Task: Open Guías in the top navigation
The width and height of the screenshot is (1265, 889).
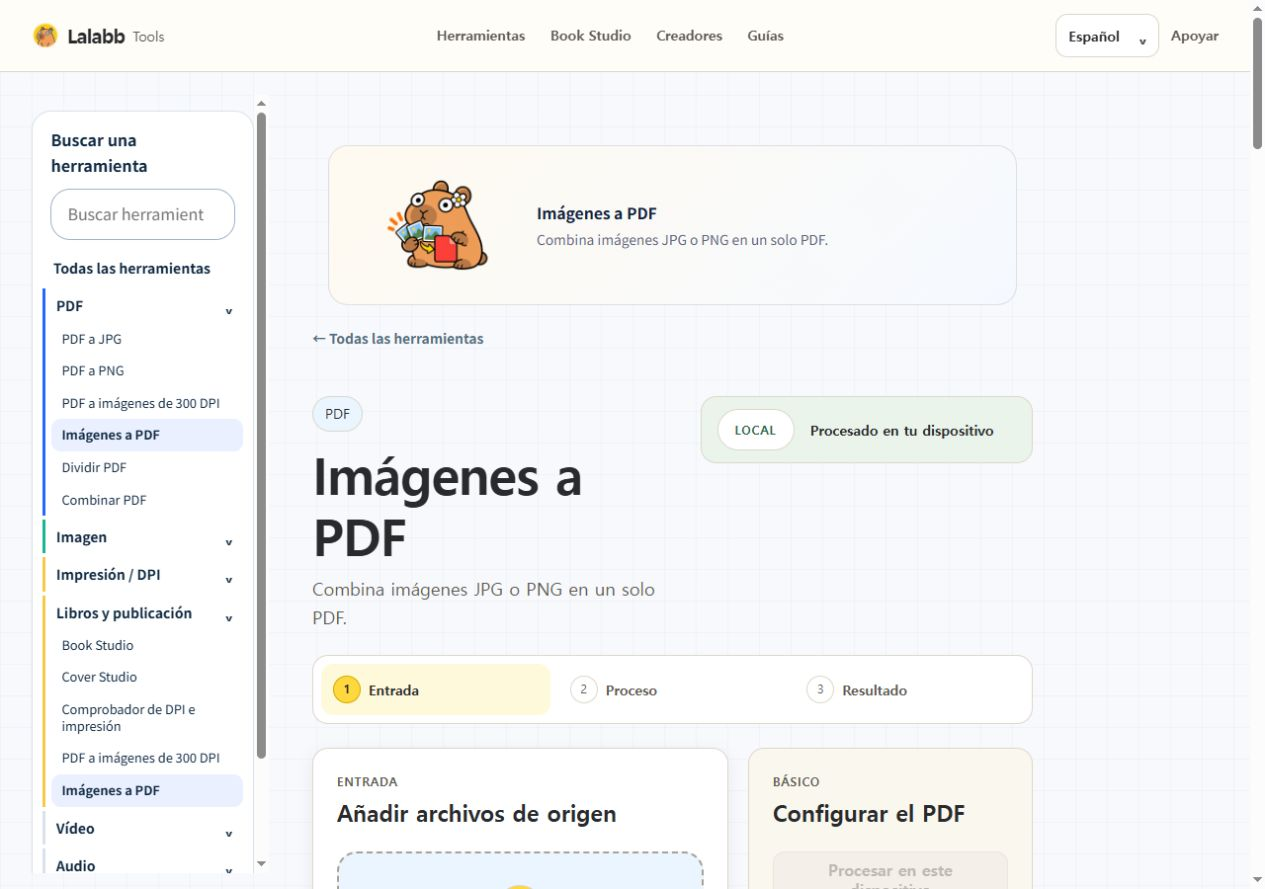Action: tap(765, 36)
